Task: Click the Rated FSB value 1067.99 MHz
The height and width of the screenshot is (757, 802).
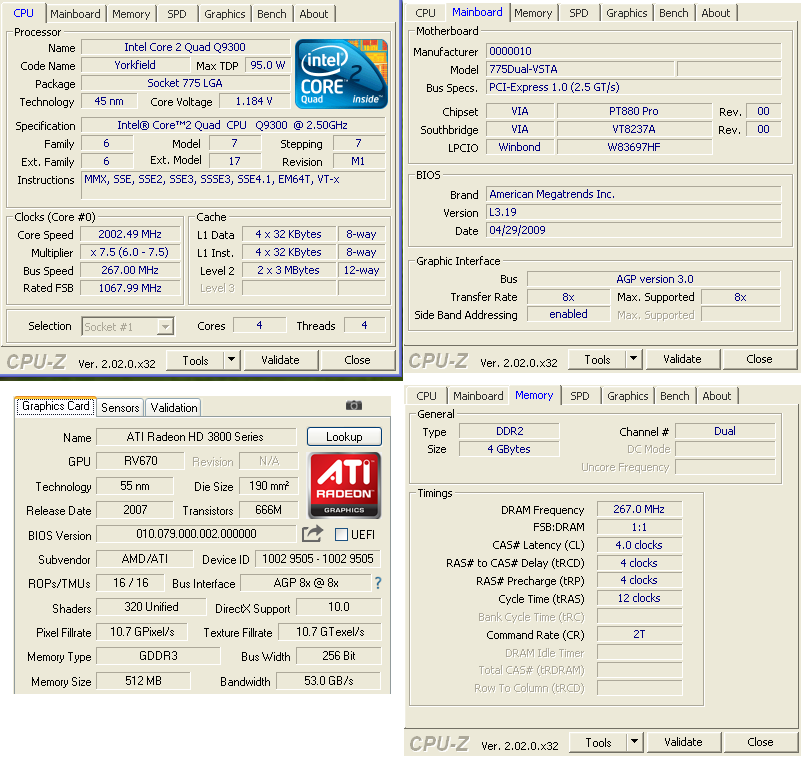Action: pyautogui.click(x=130, y=288)
